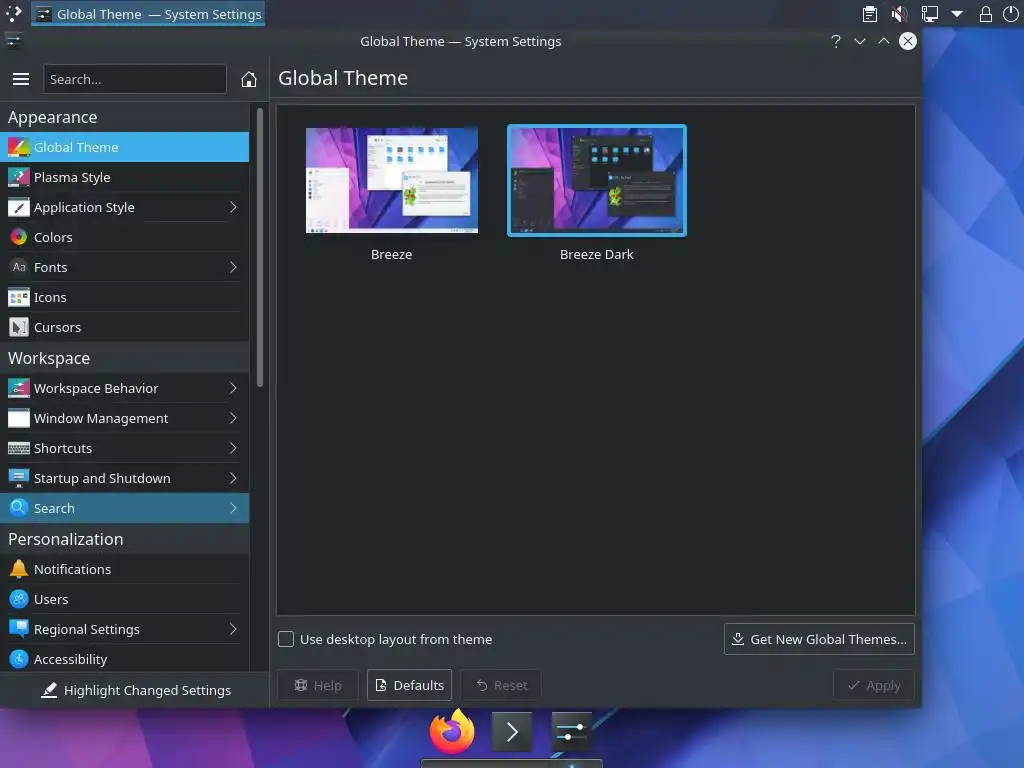The image size is (1024, 768).
Task: Click the Shortcuts keyboard icon
Action: pos(18,449)
